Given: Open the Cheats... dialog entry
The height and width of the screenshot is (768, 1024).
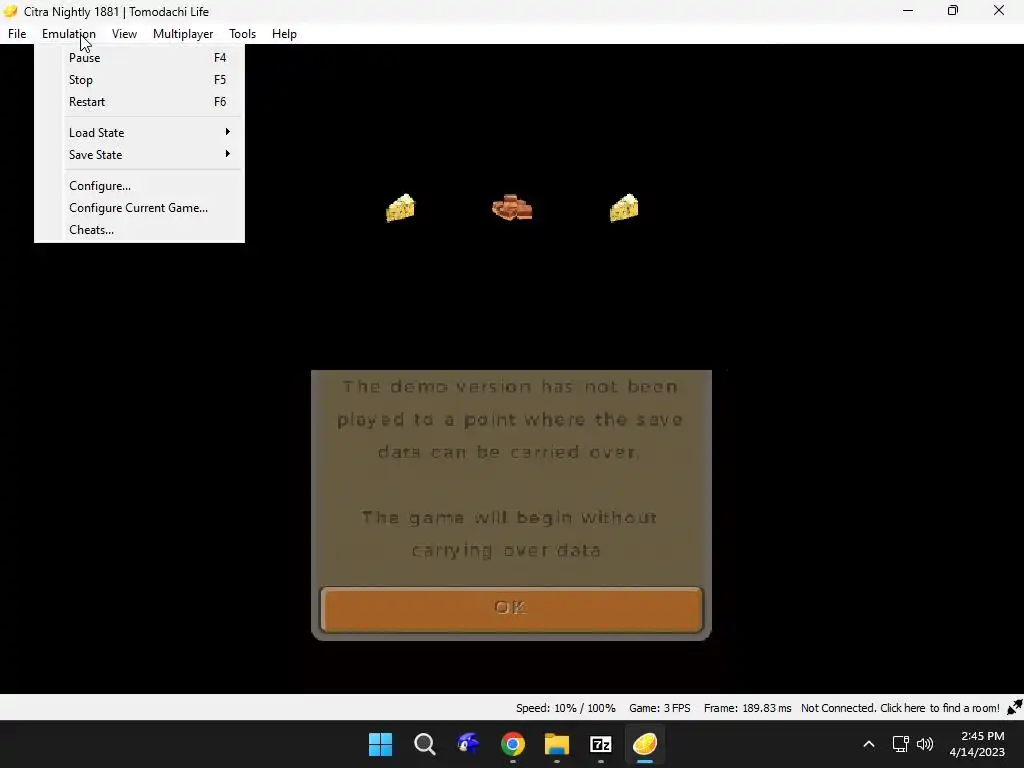Looking at the screenshot, I should pos(139,230).
